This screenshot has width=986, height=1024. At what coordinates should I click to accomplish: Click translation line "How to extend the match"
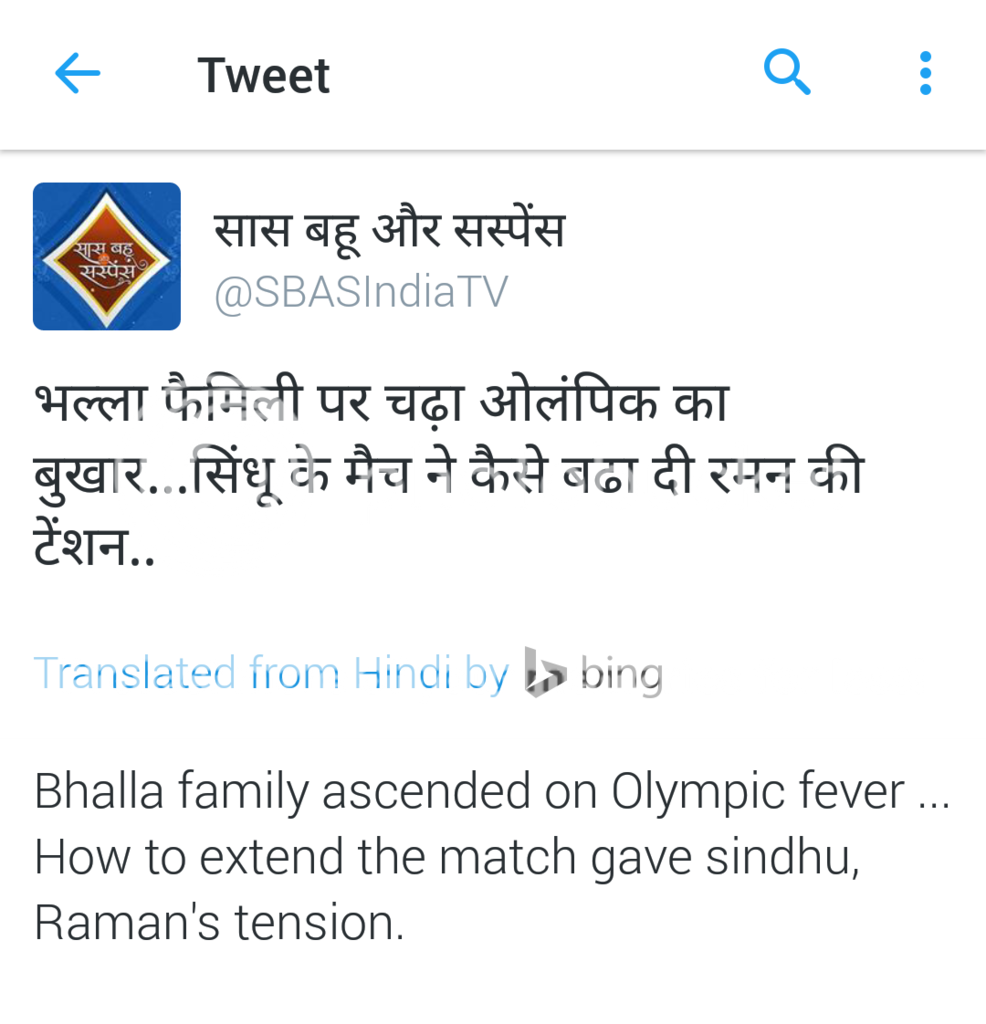point(446,858)
